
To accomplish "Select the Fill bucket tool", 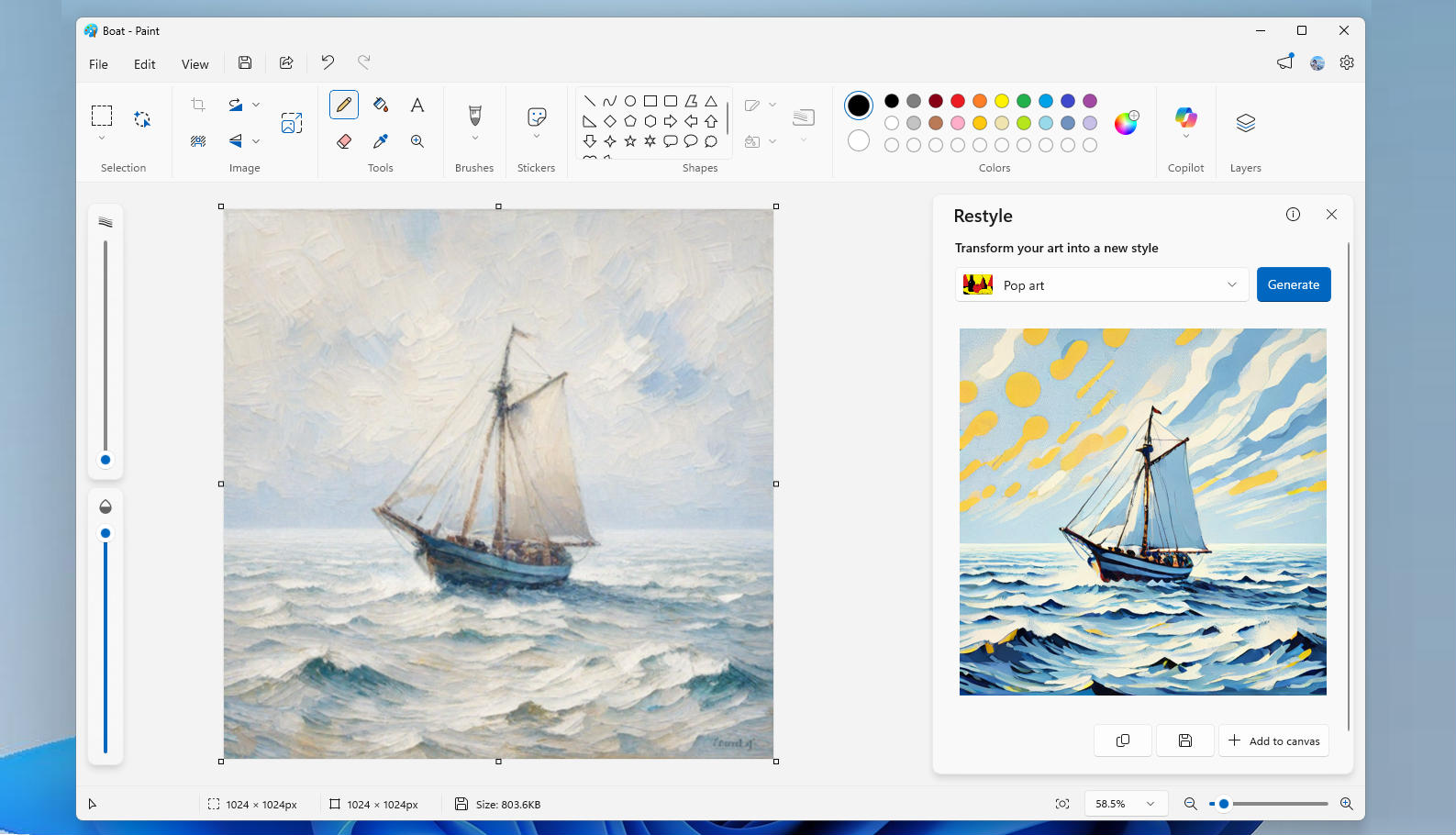I will [x=381, y=105].
